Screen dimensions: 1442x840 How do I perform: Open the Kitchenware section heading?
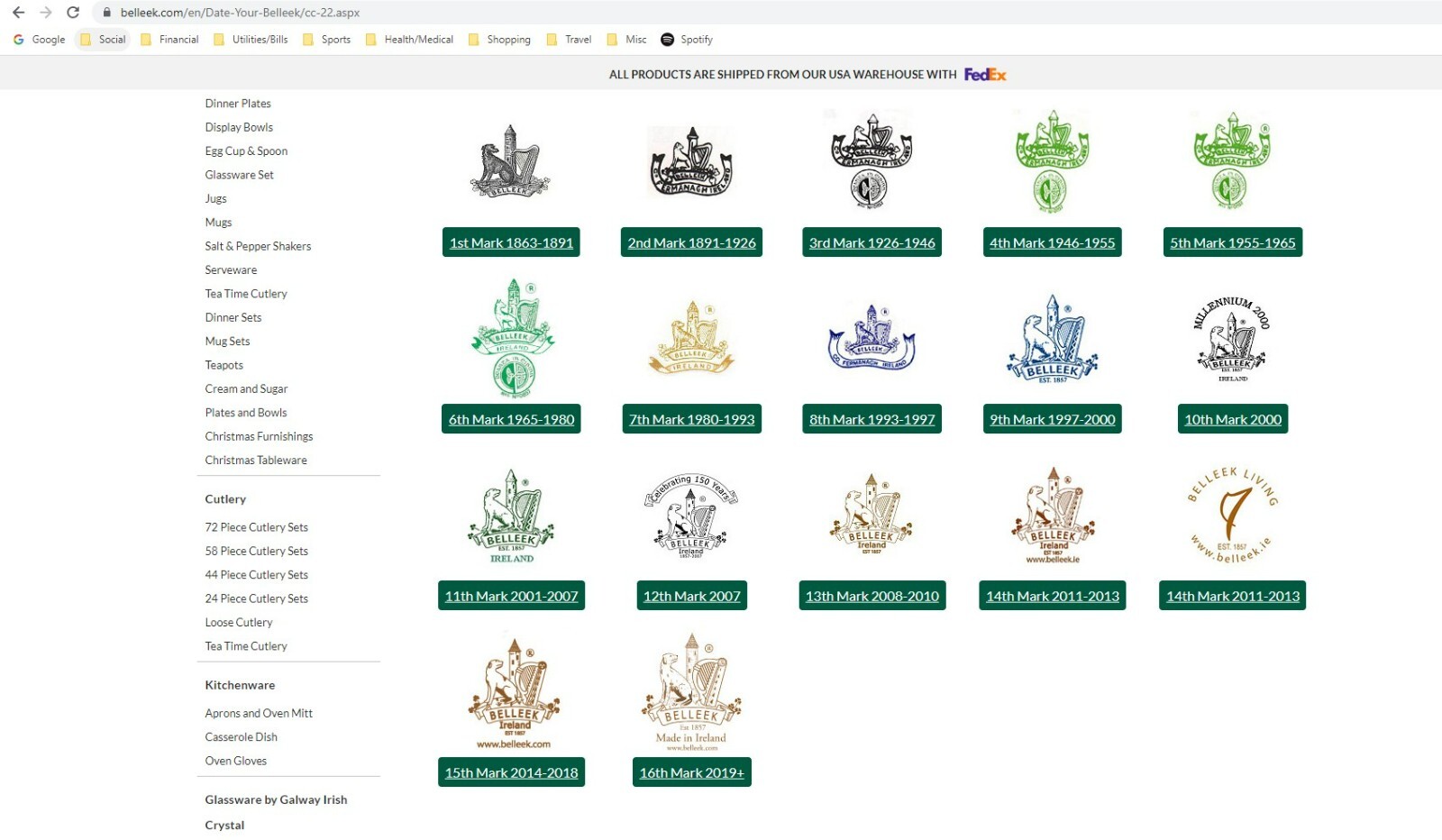[240, 685]
